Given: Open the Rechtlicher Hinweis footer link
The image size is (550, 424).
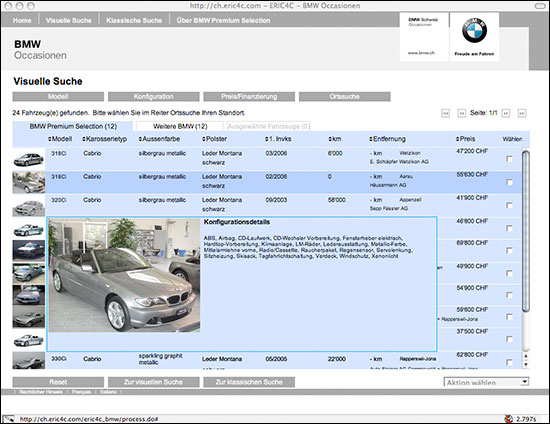Looking at the screenshot, I should tap(41, 392).
